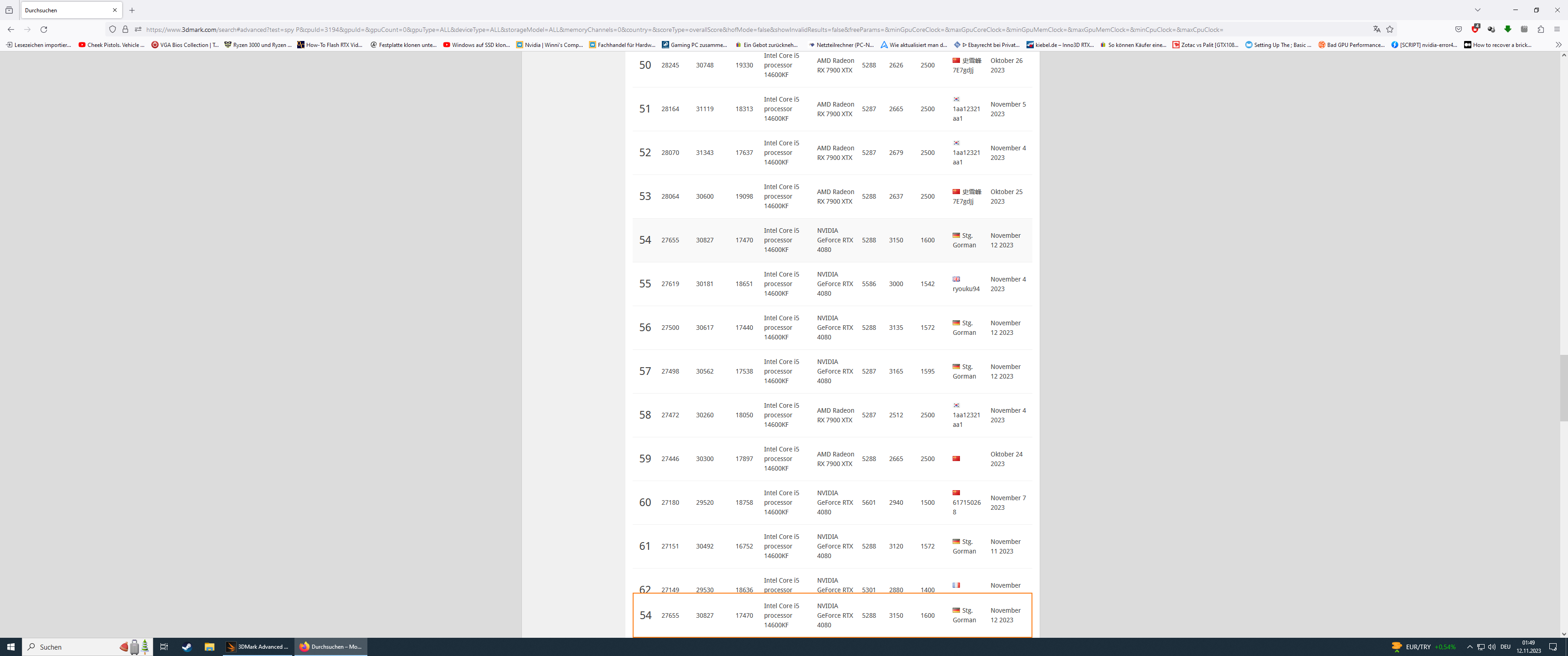Open a new browser tab
This screenshot has width=1568, height=656.
[x=132, y=10]
